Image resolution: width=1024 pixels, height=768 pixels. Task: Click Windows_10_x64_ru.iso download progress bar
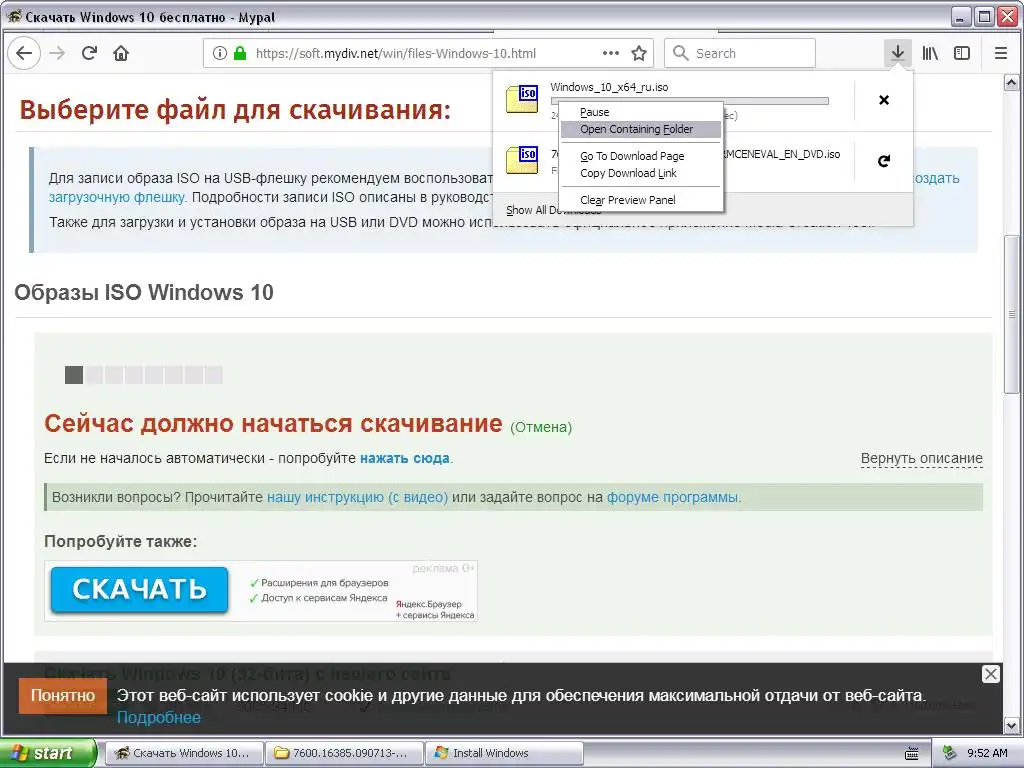[690, 101]
